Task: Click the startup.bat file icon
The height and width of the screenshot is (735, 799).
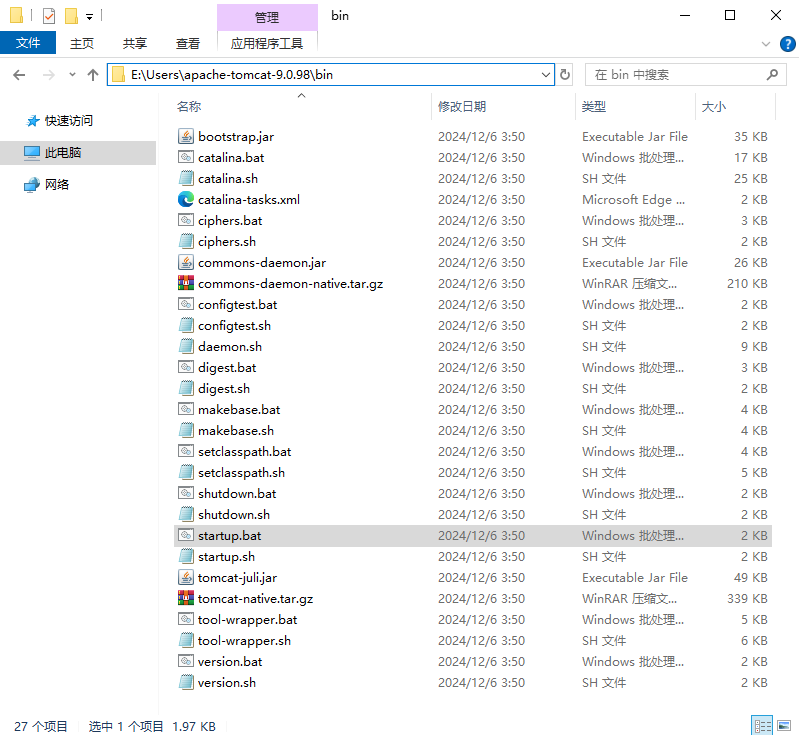Action: [x=185, y=536]
